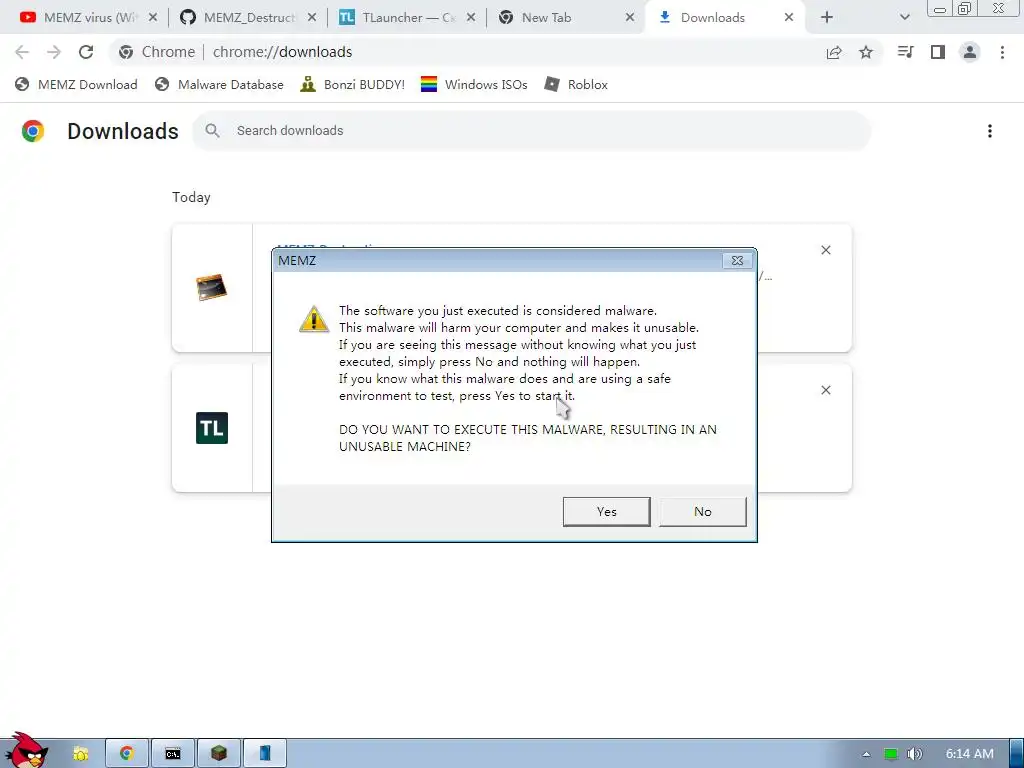
Task: Switch to the TLauncher tab
Action: (407, 18)
